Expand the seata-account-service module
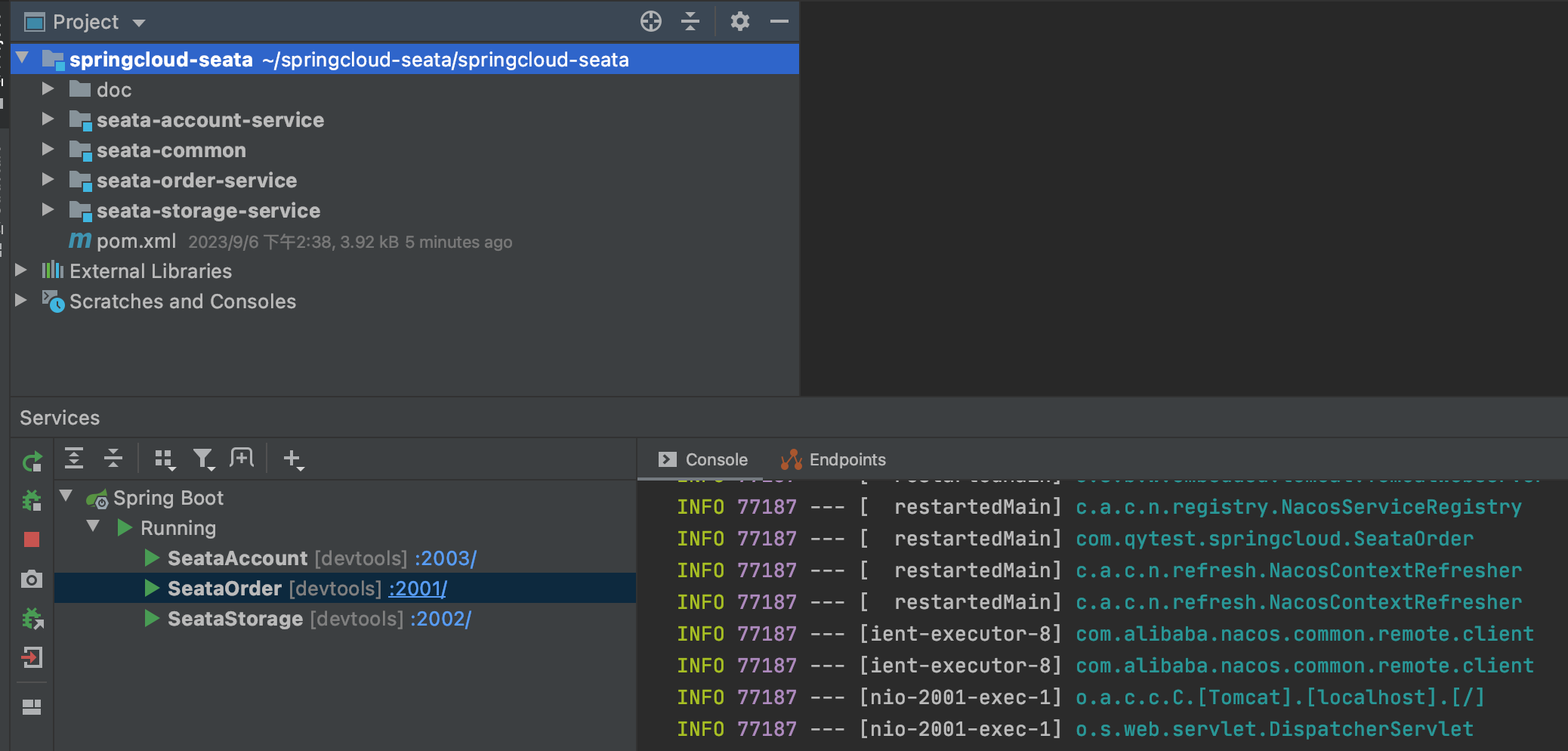The image size is (1568, 751). click(x=48, y=119)
